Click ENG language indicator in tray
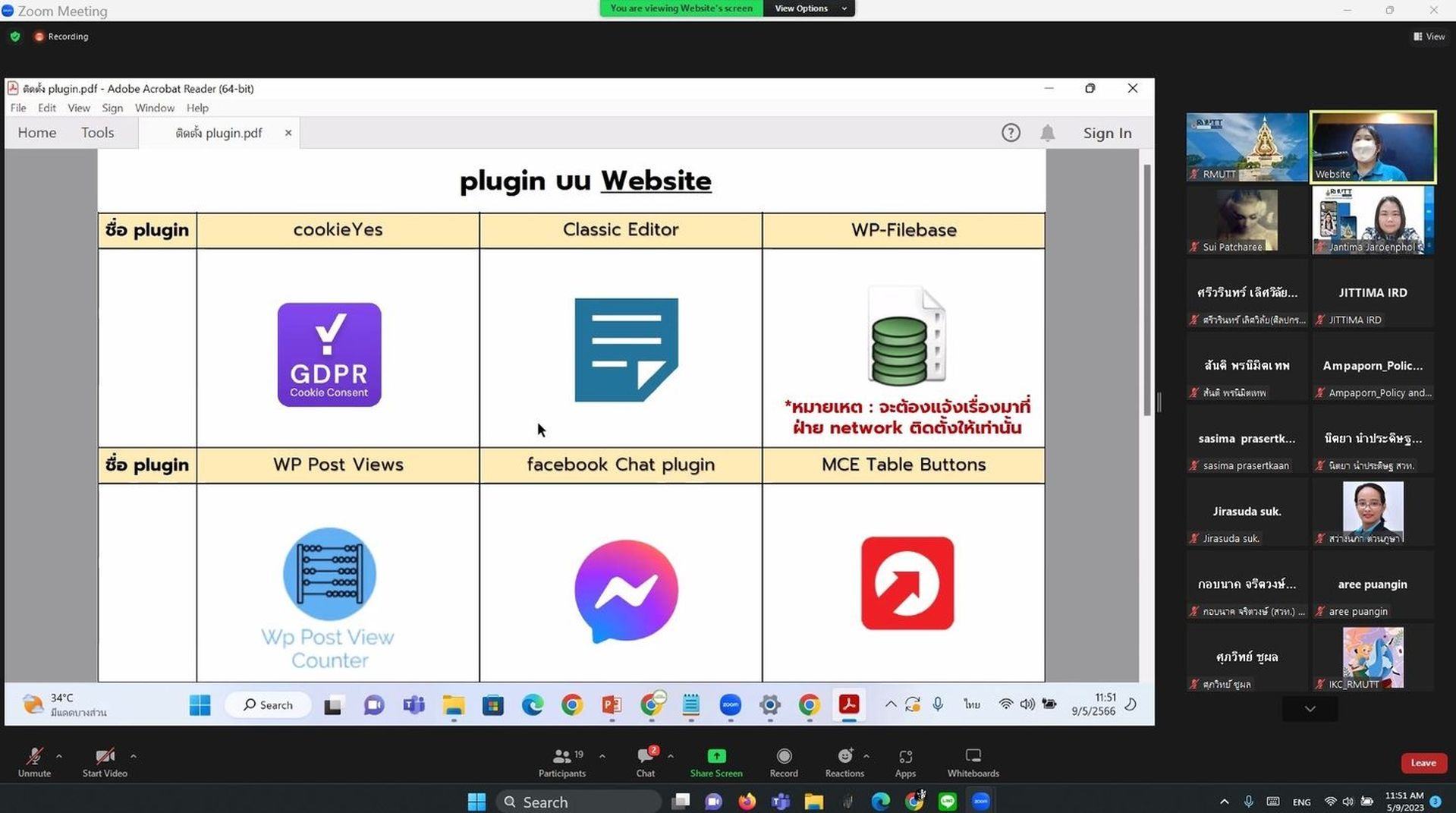The image size is (1456, 813). 1301,802
